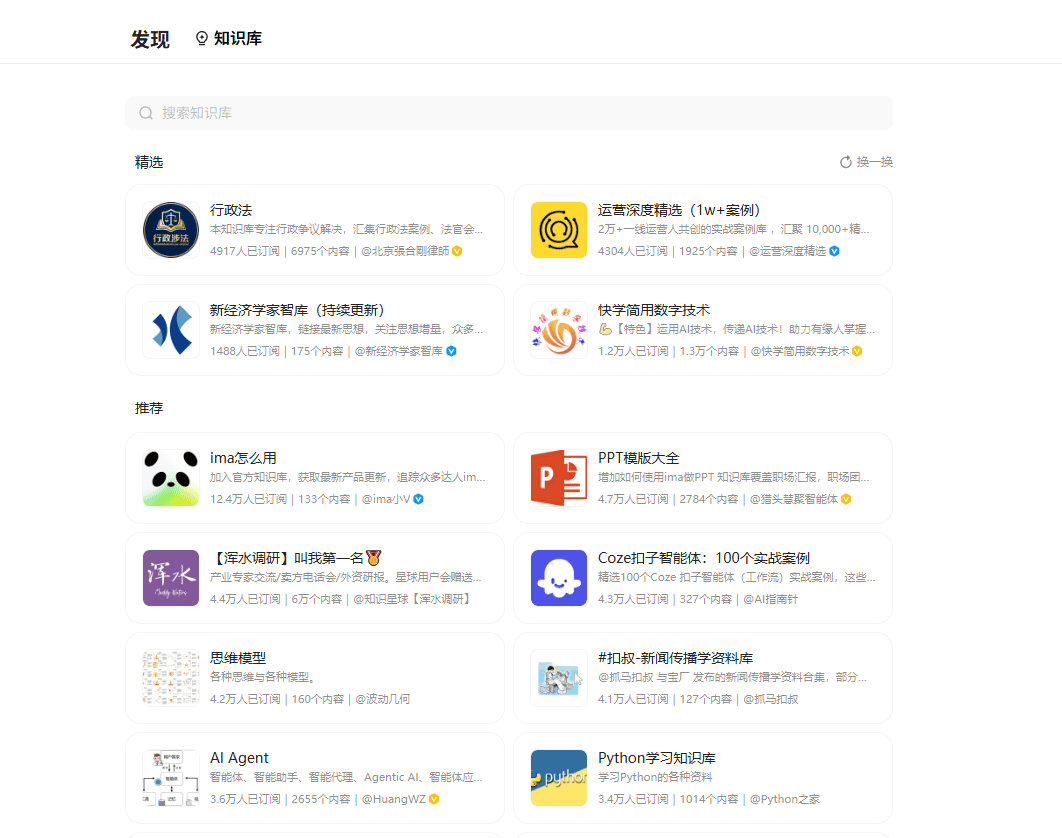Open the 行政法 knowledge base logo
1062x838 pixels.
point(171,230)
